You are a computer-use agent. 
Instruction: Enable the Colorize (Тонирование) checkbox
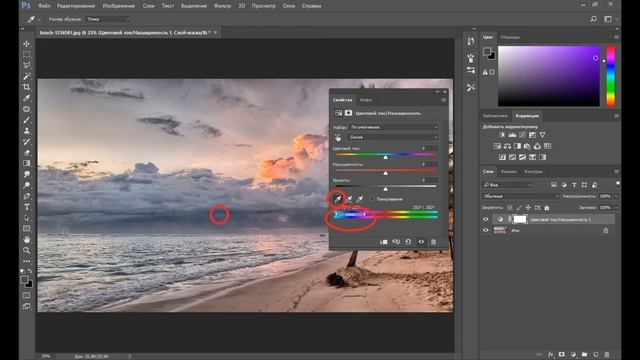372,199
